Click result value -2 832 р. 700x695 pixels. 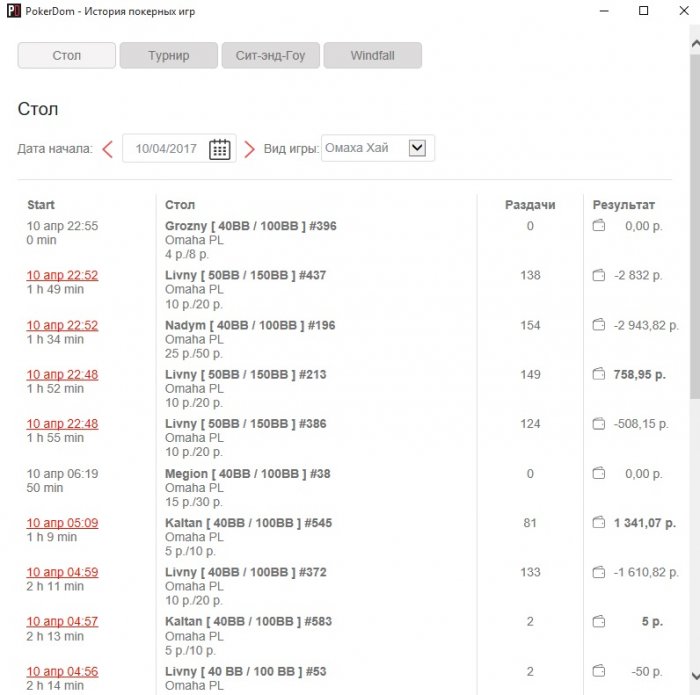click(x=638, y=275)
